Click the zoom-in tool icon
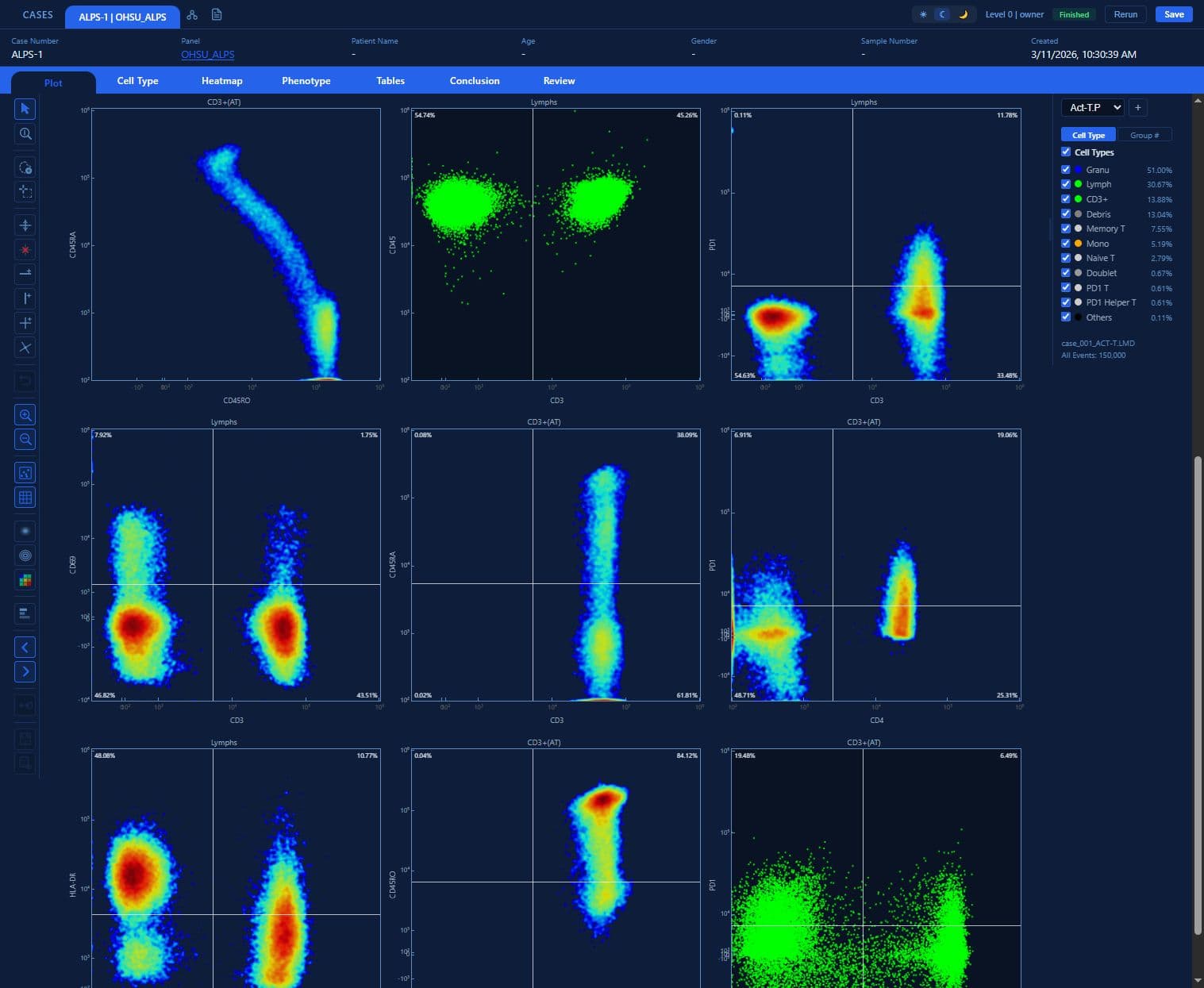Image resolution: width=1204 pixels, height=988 pixels. 25,414
